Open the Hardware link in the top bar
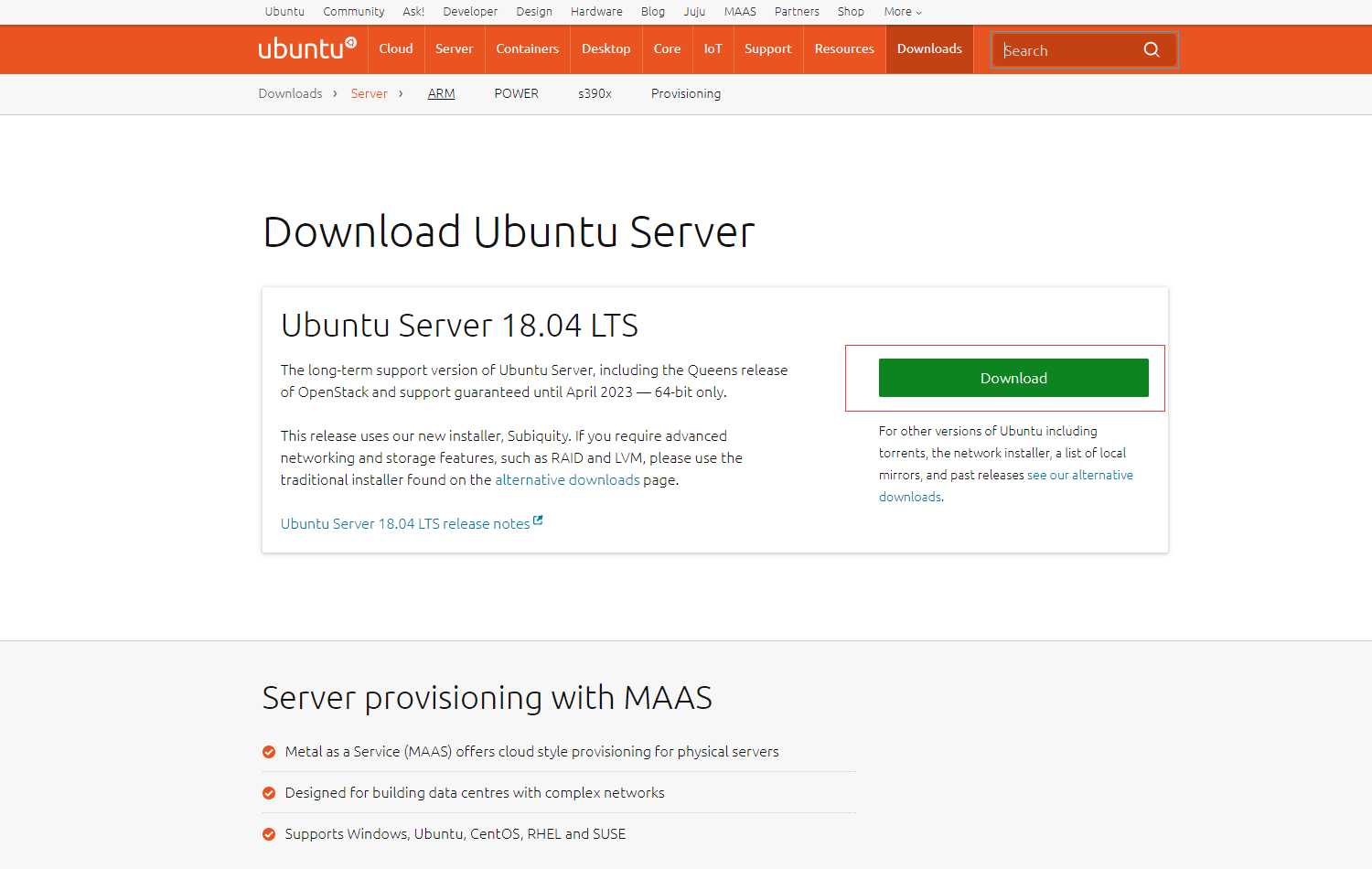This screenshot has height=869, width=1372. (x=596, y=12)
